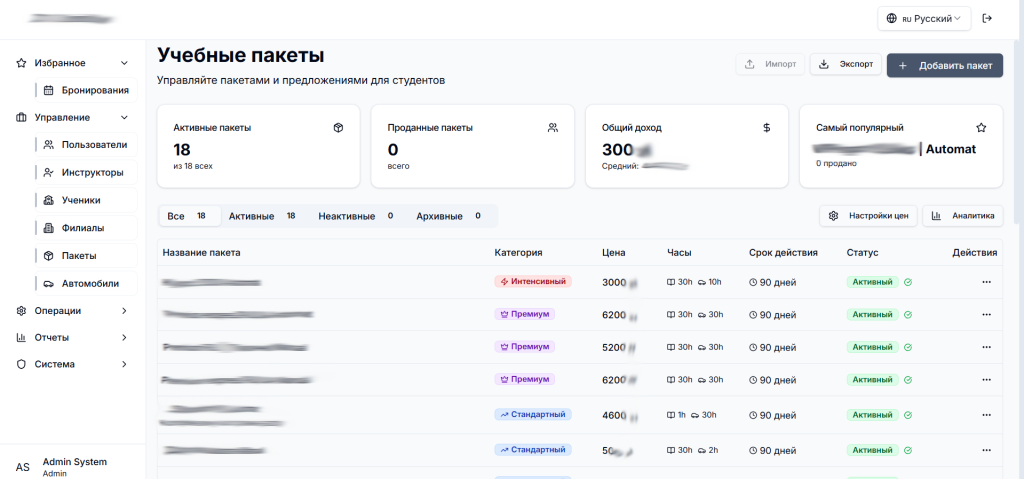Open actions menu for the Интенсивный package row
This screenshot has height=479, width=1024.
(x=986, y=282)
